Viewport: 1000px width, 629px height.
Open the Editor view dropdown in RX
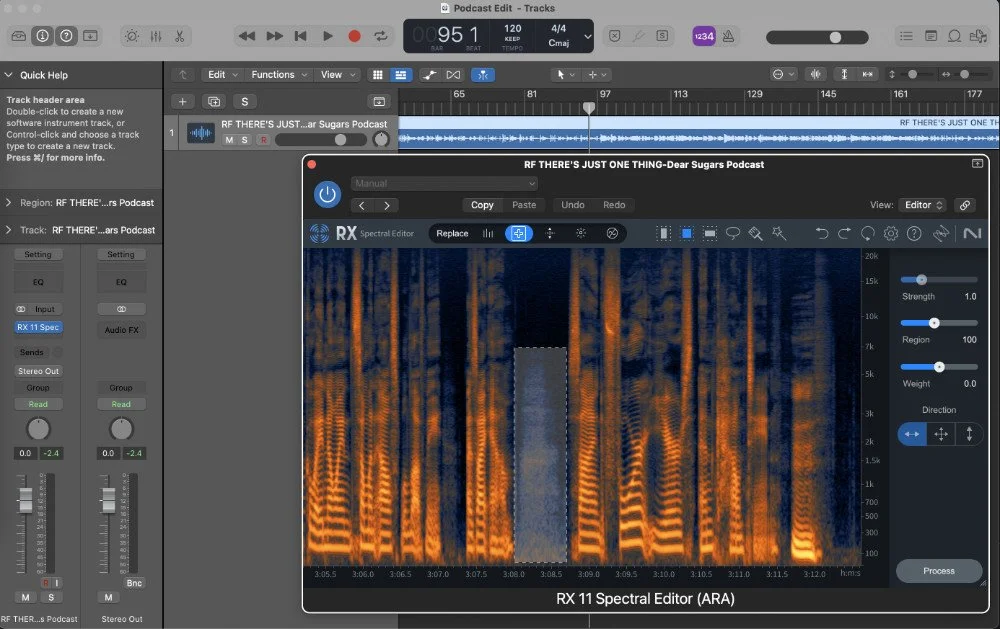point(921,204)
